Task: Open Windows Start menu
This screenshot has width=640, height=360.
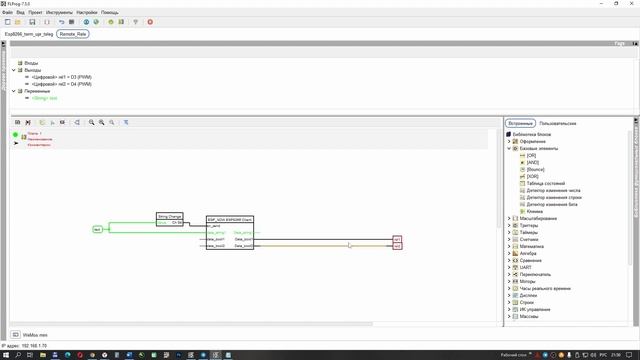Action: tap(6, 355)
